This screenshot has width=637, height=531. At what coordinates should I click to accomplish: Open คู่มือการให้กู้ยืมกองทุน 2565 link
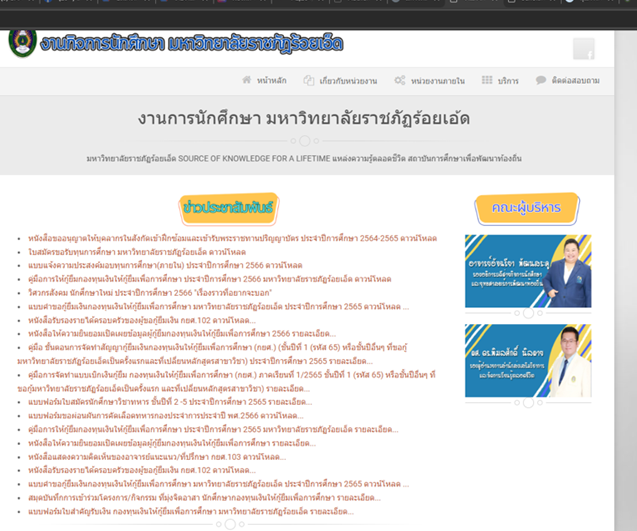click(213, 429)
